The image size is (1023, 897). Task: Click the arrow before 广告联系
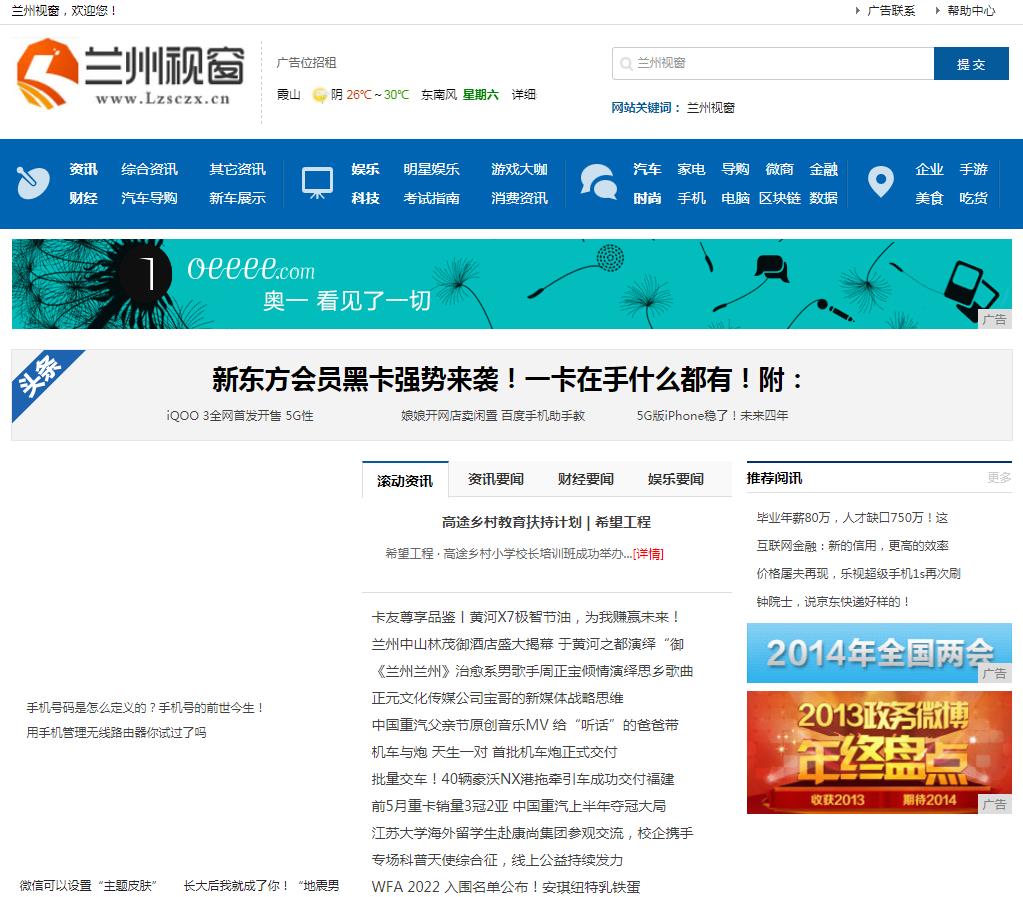857,10
